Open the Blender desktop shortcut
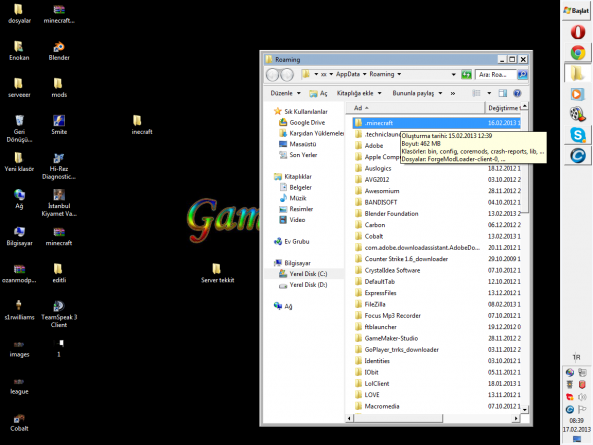 coord(59,51)
